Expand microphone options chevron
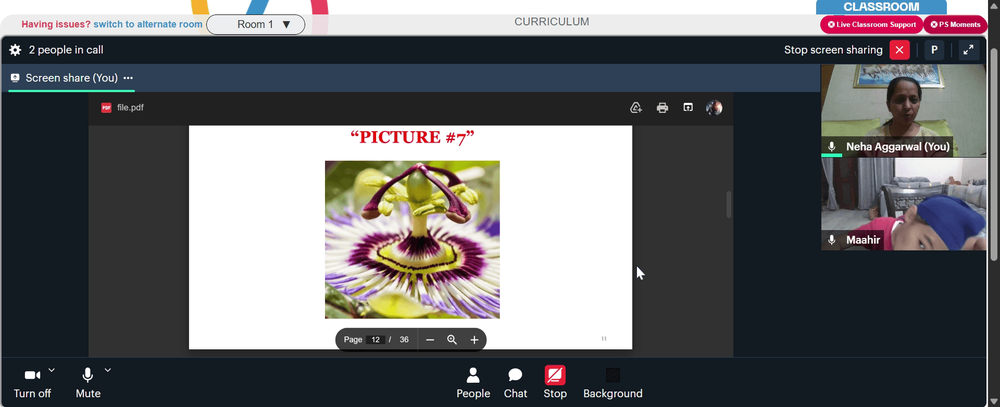The image size is (1000, 407). (108, 370)
